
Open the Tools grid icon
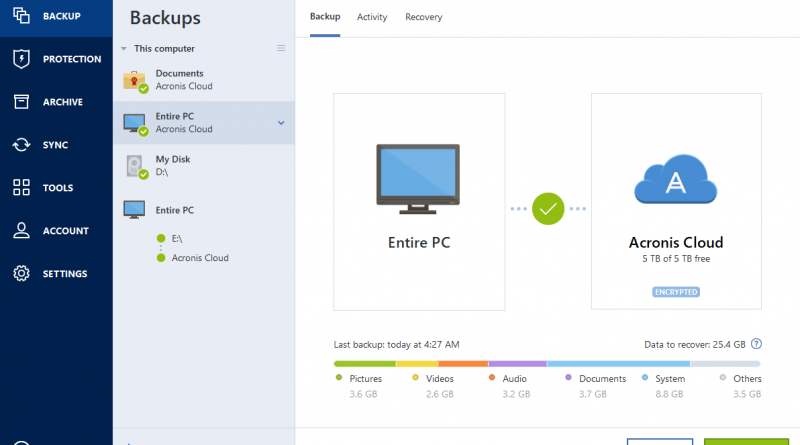[x=21, y=187]
